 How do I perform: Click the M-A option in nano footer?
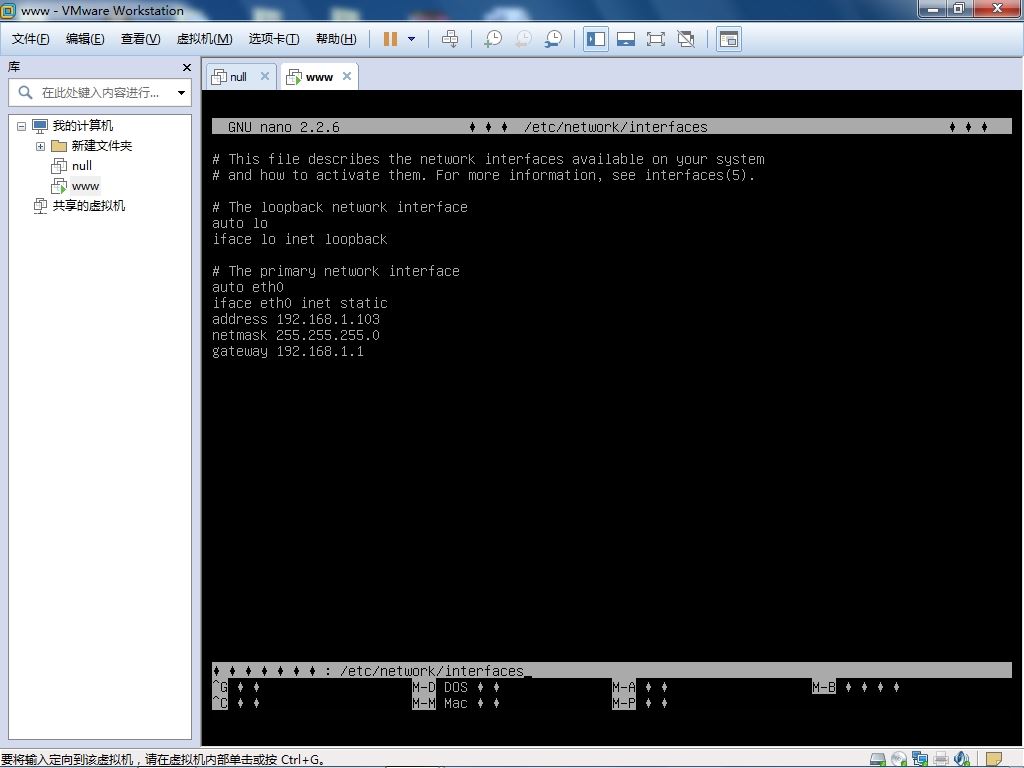(640, 687)
